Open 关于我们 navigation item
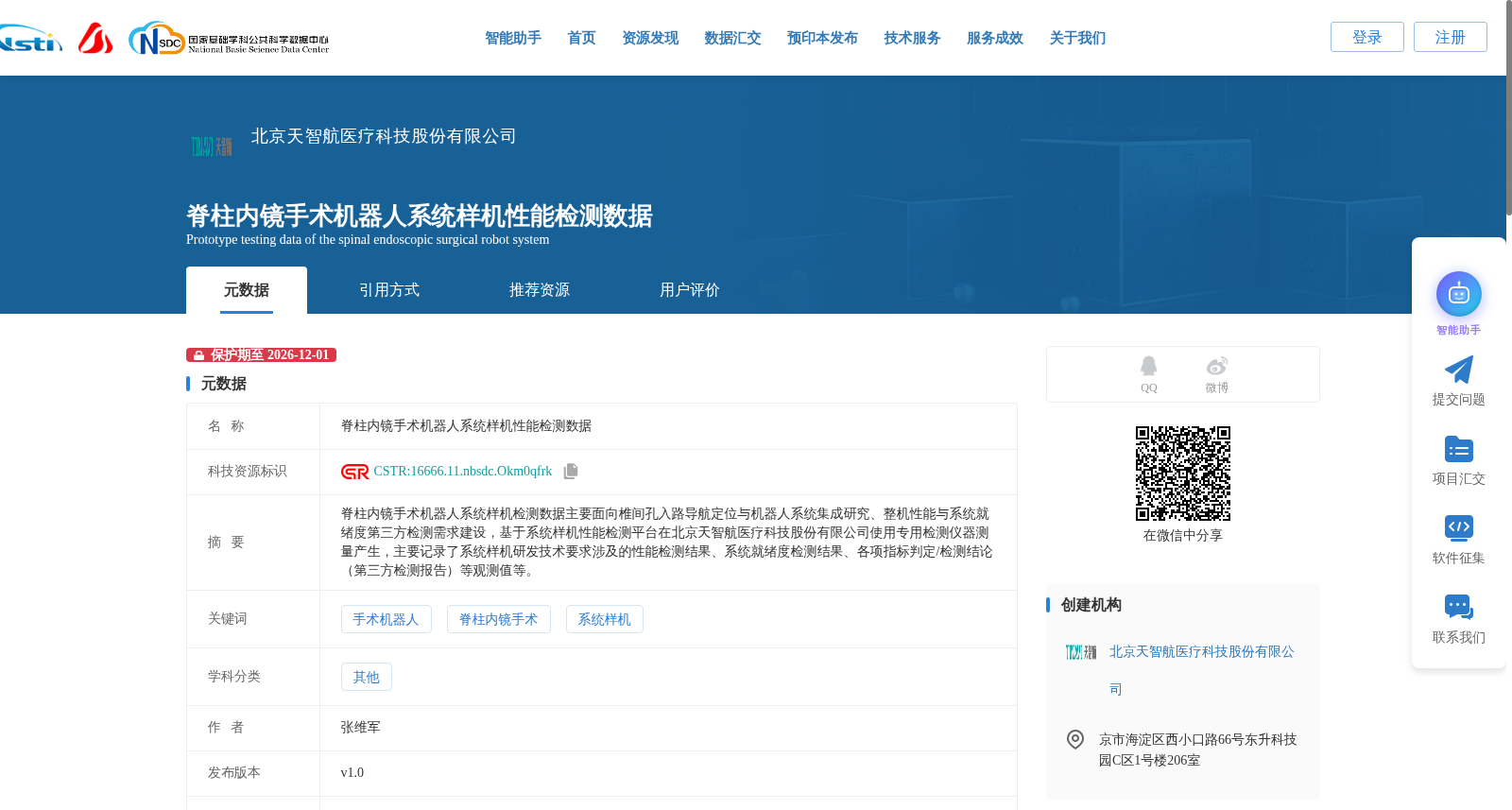 click(1077, 38)
